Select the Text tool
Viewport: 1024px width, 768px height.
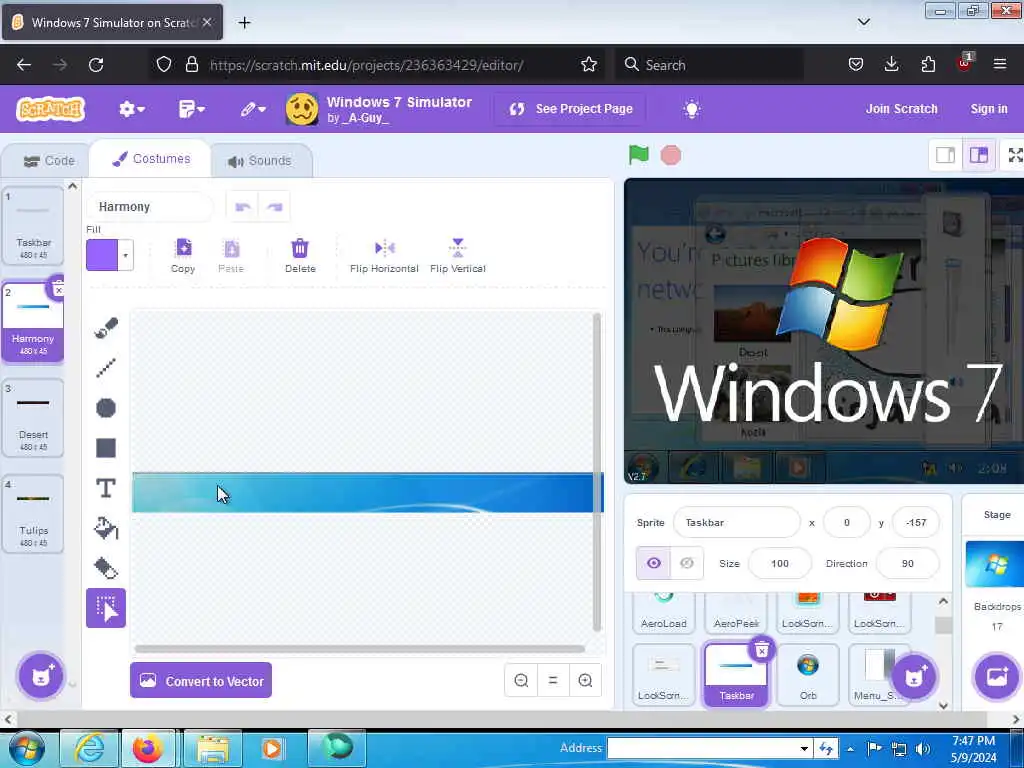[106, 488]
